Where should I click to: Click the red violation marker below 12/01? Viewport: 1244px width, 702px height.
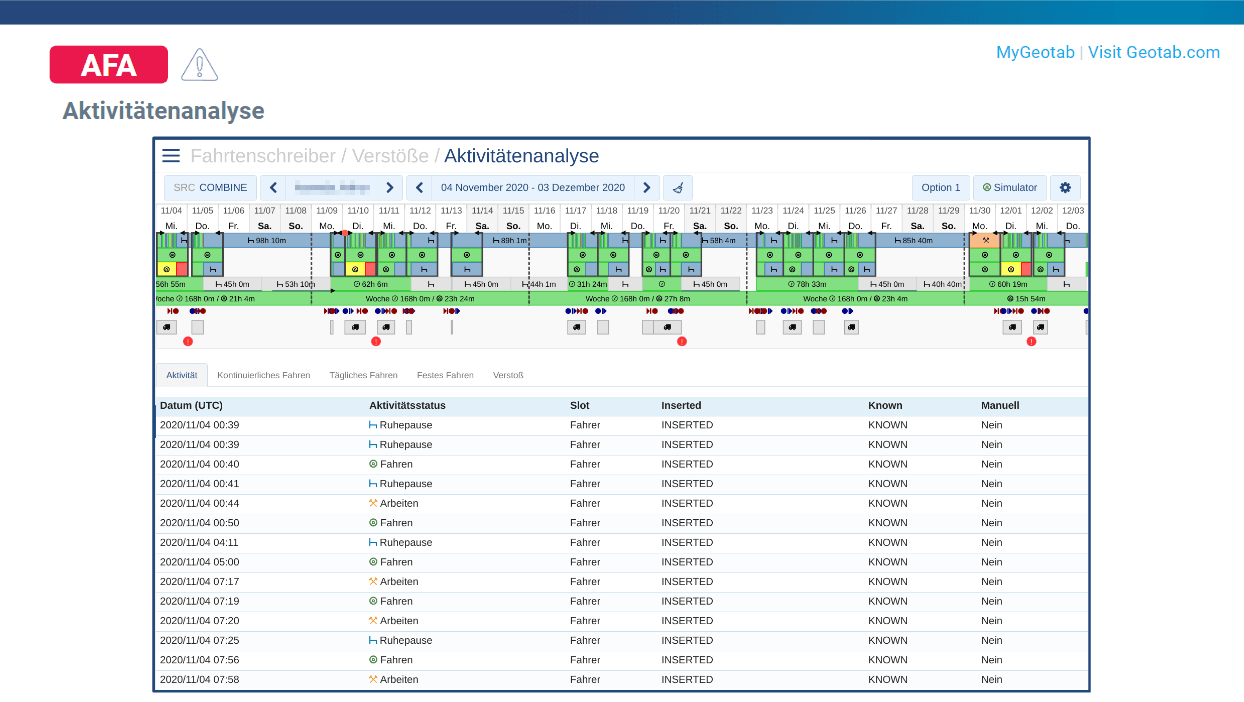click(1031, 342)
